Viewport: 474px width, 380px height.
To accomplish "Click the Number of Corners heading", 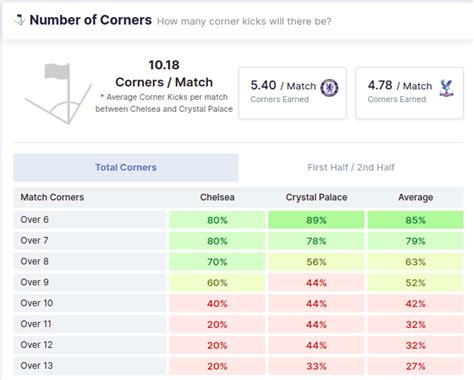I will (x=91, y=20).
